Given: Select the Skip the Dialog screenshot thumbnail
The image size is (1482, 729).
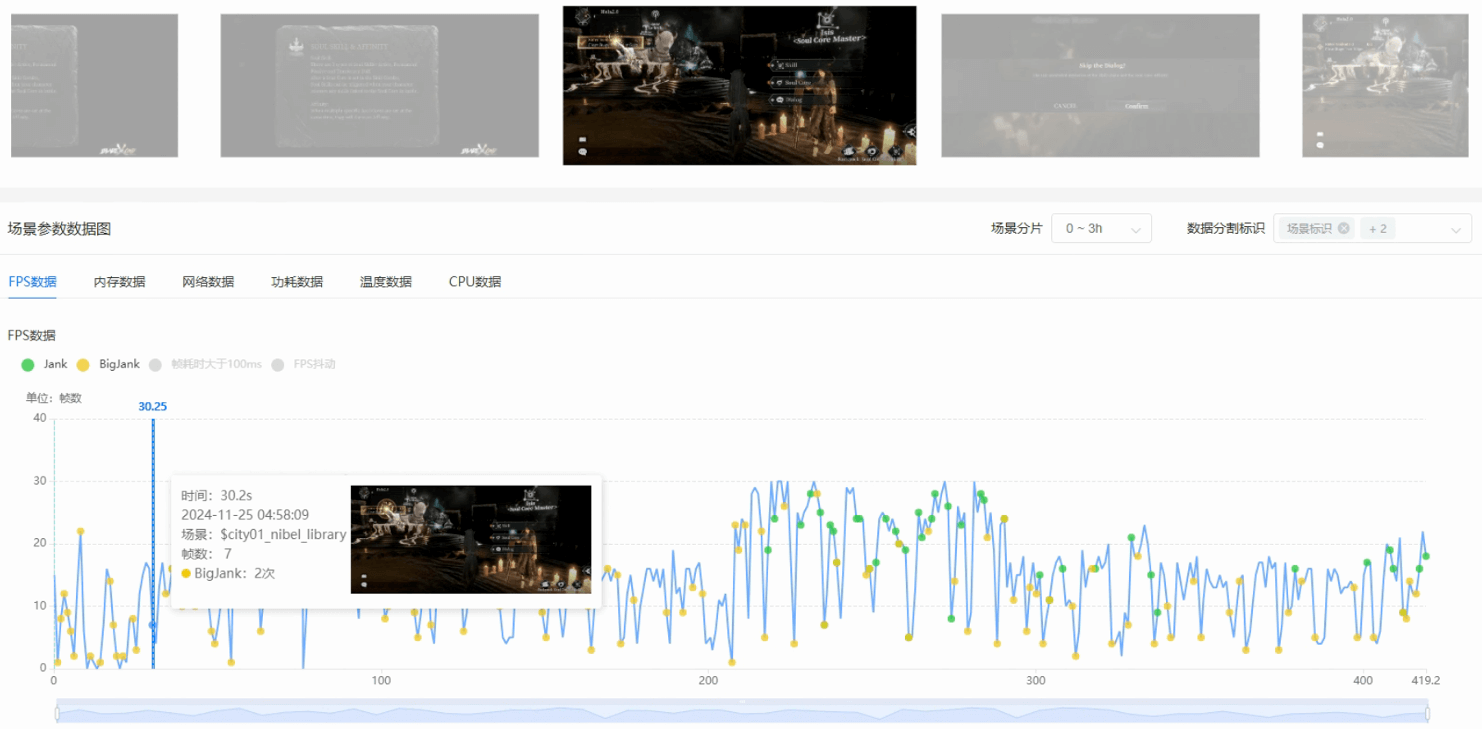Looking at the screenshot, I should pos(1100,85).
